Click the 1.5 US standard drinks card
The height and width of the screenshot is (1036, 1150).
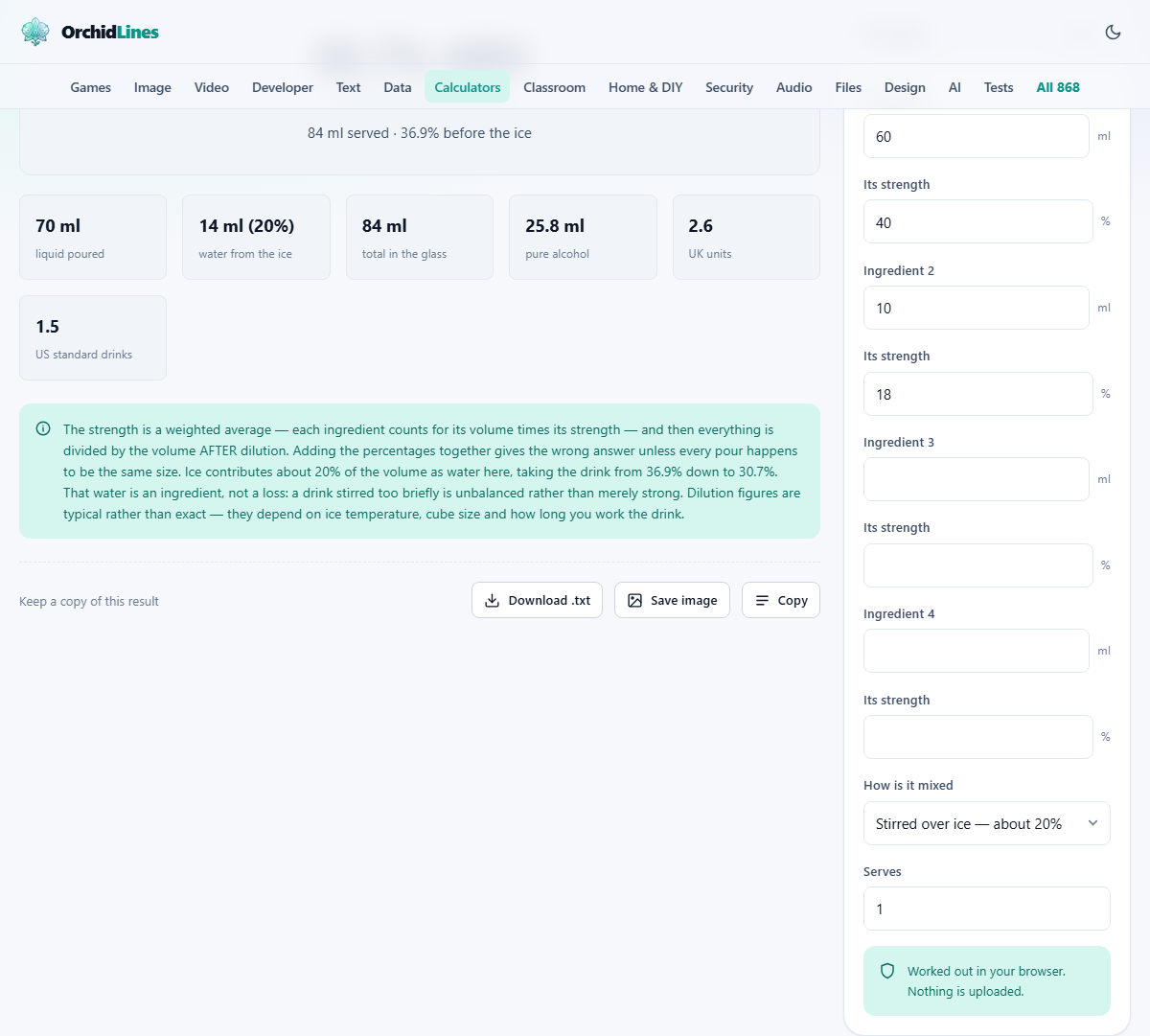pyautogui.click(x=93, y=337)
